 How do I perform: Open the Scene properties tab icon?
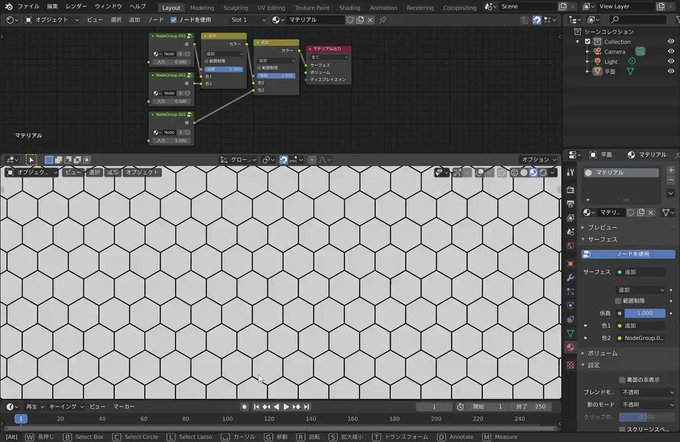pyautogui.click(x=571, y=232)
